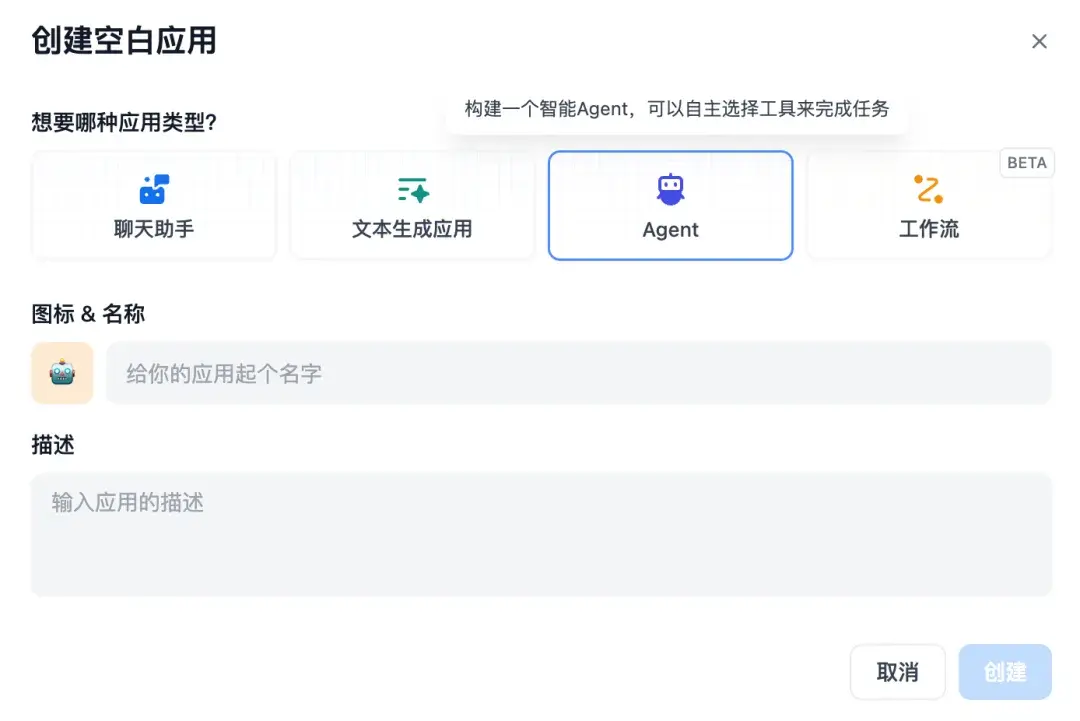This screenshot has height=721, width=1080.
Task: Click the 创建 create button
Action: (x=1004, y=672)
